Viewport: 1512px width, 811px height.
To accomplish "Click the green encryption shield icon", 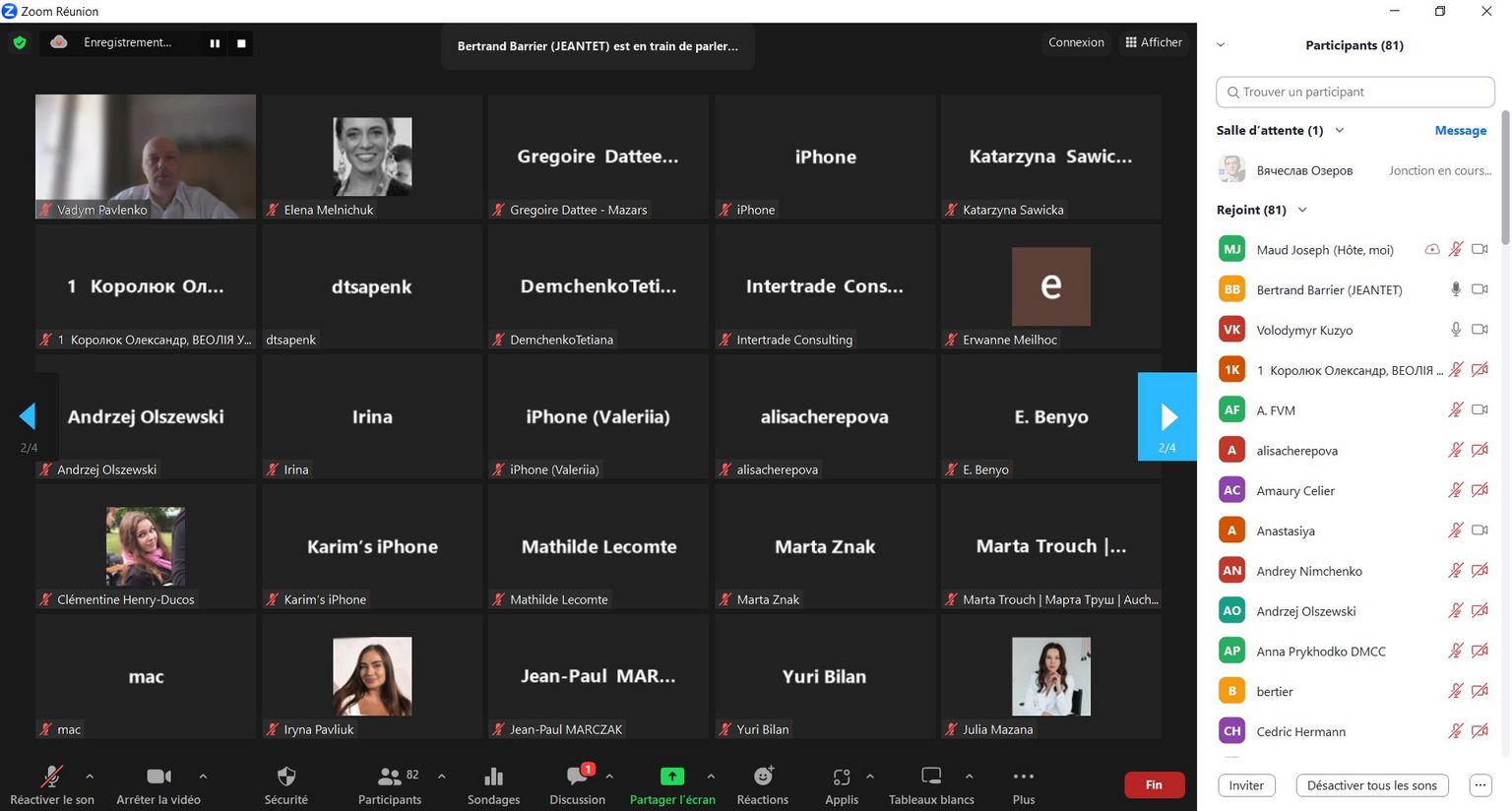I will (20, 43).
